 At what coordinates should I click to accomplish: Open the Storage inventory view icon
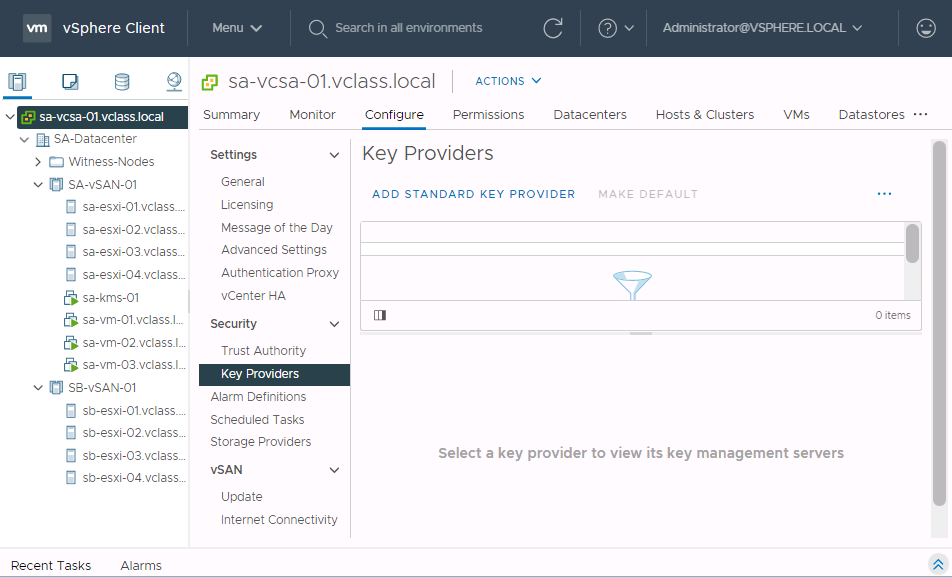point(122,82)
